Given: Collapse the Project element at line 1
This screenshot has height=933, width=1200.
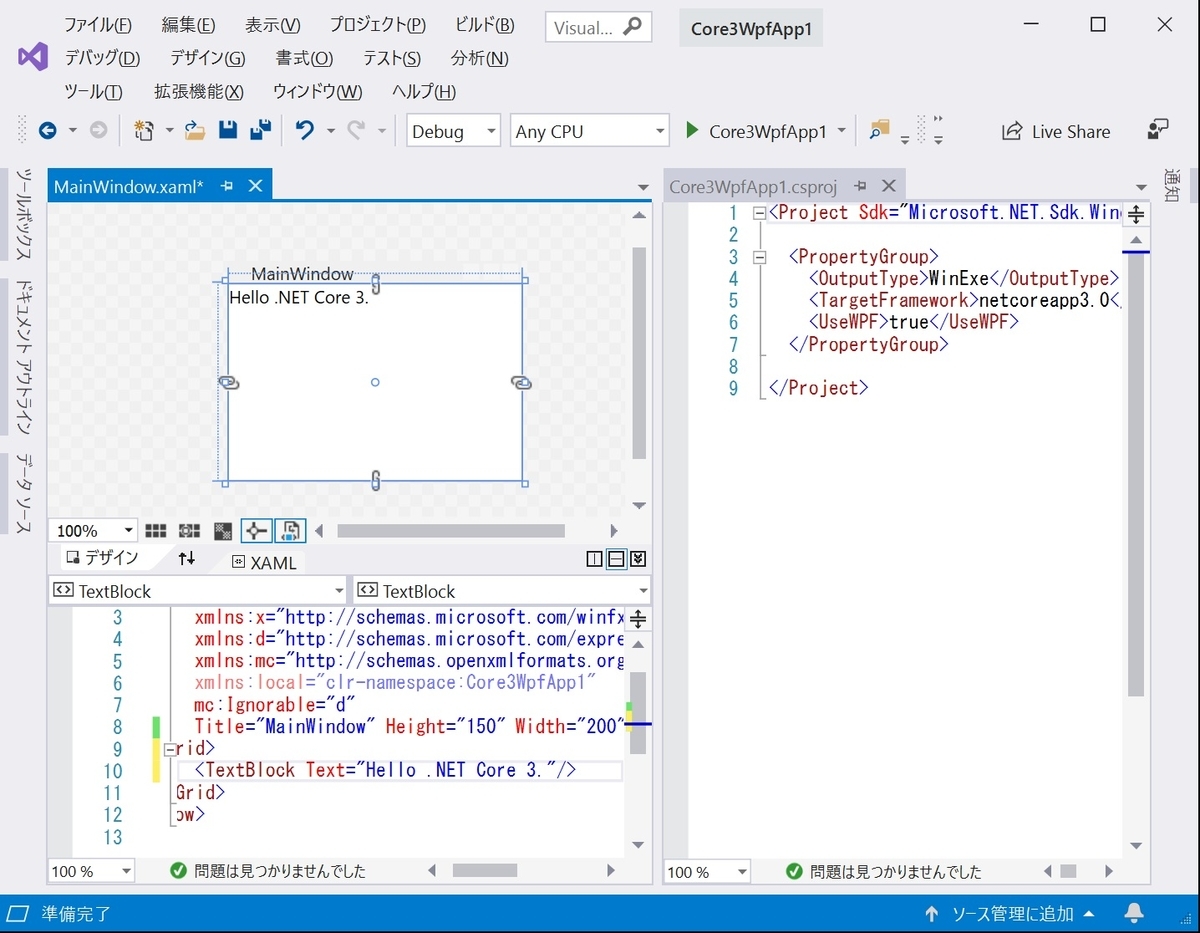Looking at the screenshot, I should click(x=759, y=213).
